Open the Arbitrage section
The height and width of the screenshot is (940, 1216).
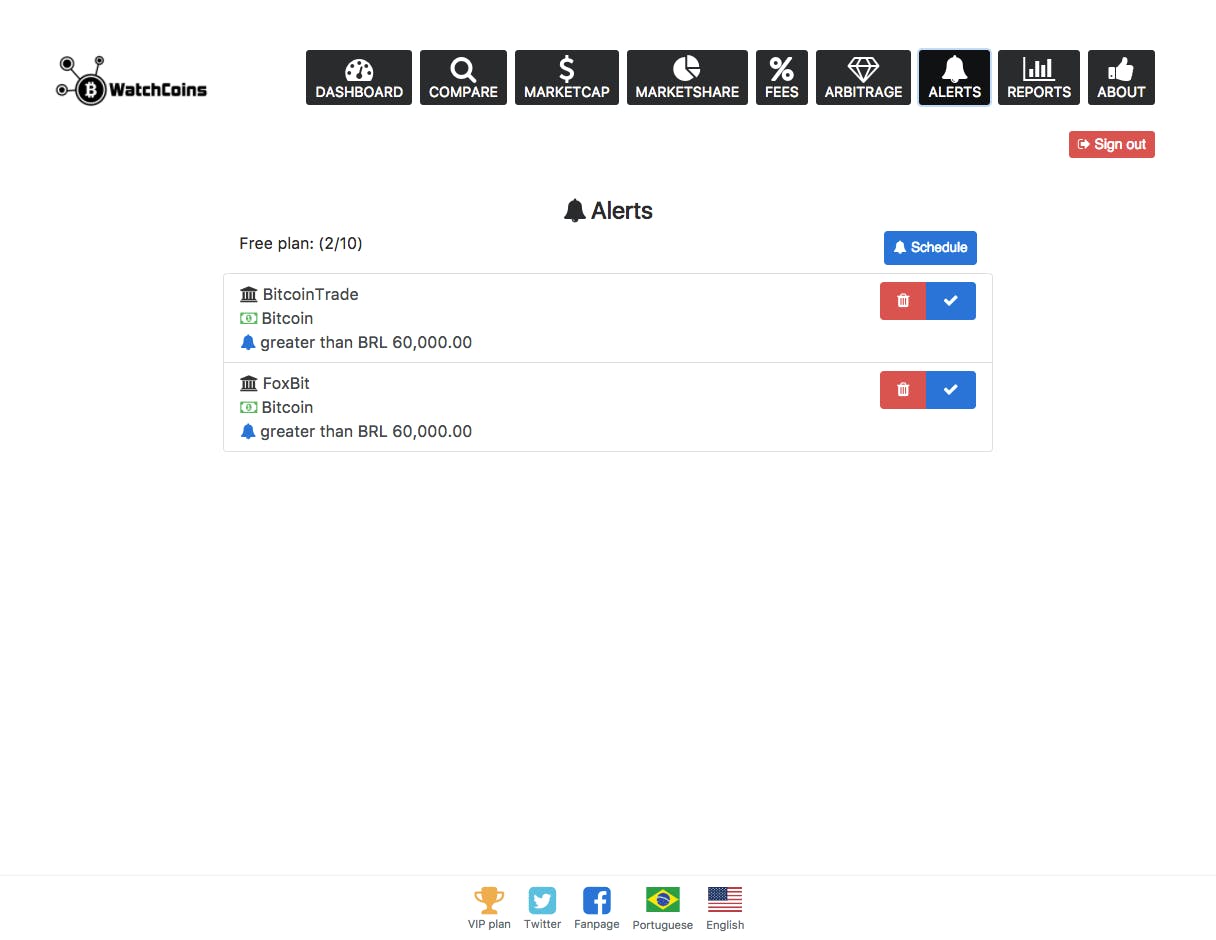coord(863,78)
